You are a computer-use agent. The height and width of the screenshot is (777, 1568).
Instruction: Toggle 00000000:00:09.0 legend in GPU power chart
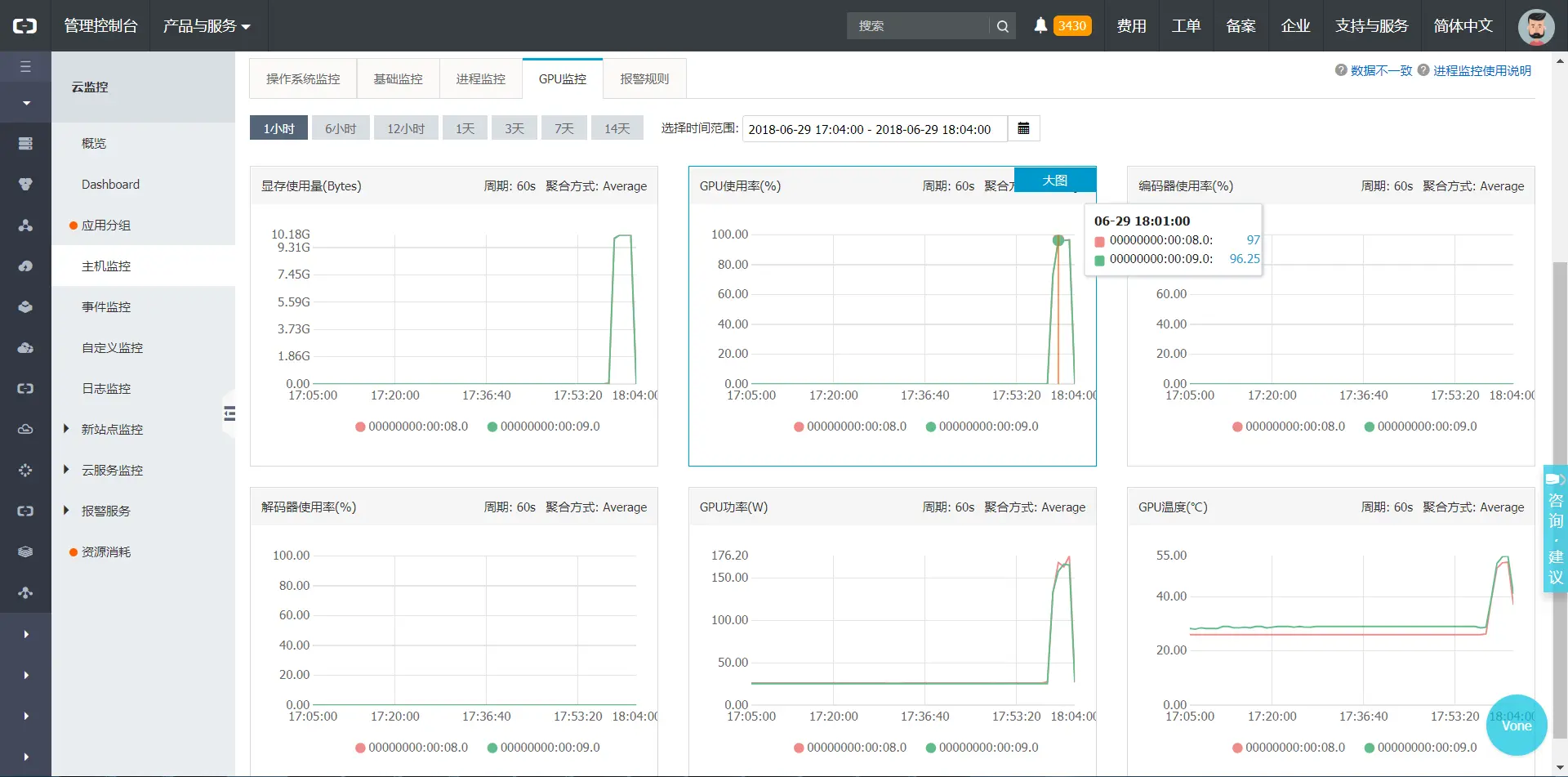pos(982,748)
